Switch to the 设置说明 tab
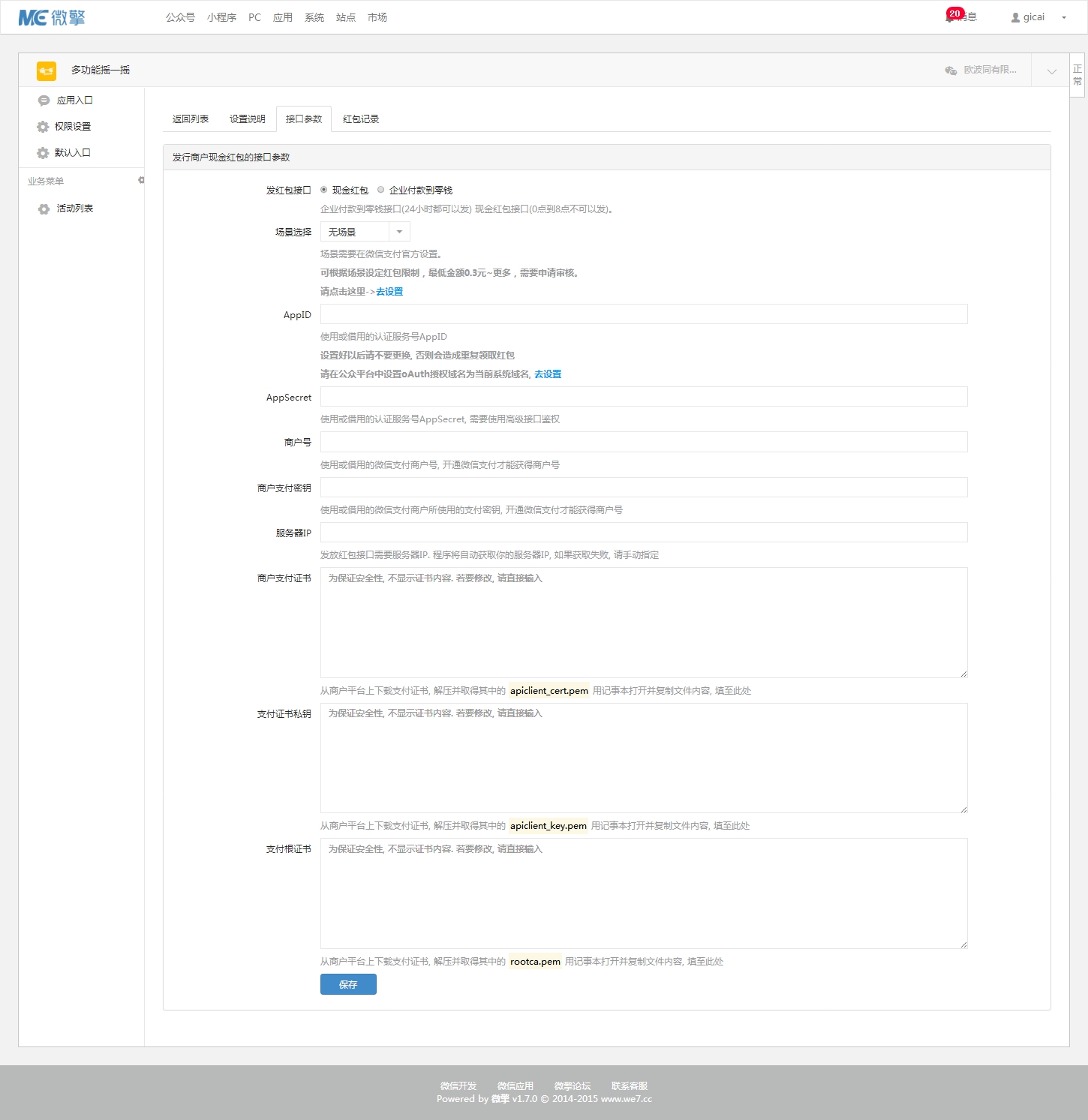Image resolution: width=1088 pixels, height=1120 pixels. (248, 119)
